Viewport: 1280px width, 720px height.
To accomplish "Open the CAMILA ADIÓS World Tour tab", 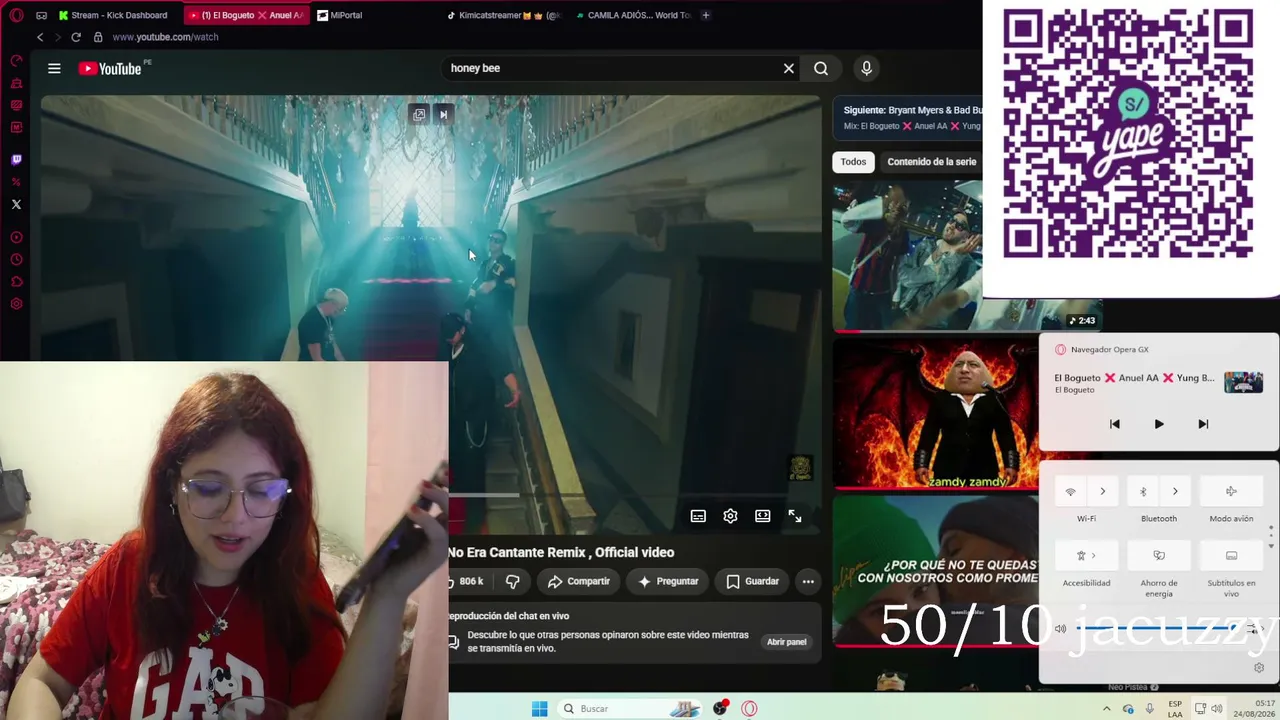I will pos(634,15).
